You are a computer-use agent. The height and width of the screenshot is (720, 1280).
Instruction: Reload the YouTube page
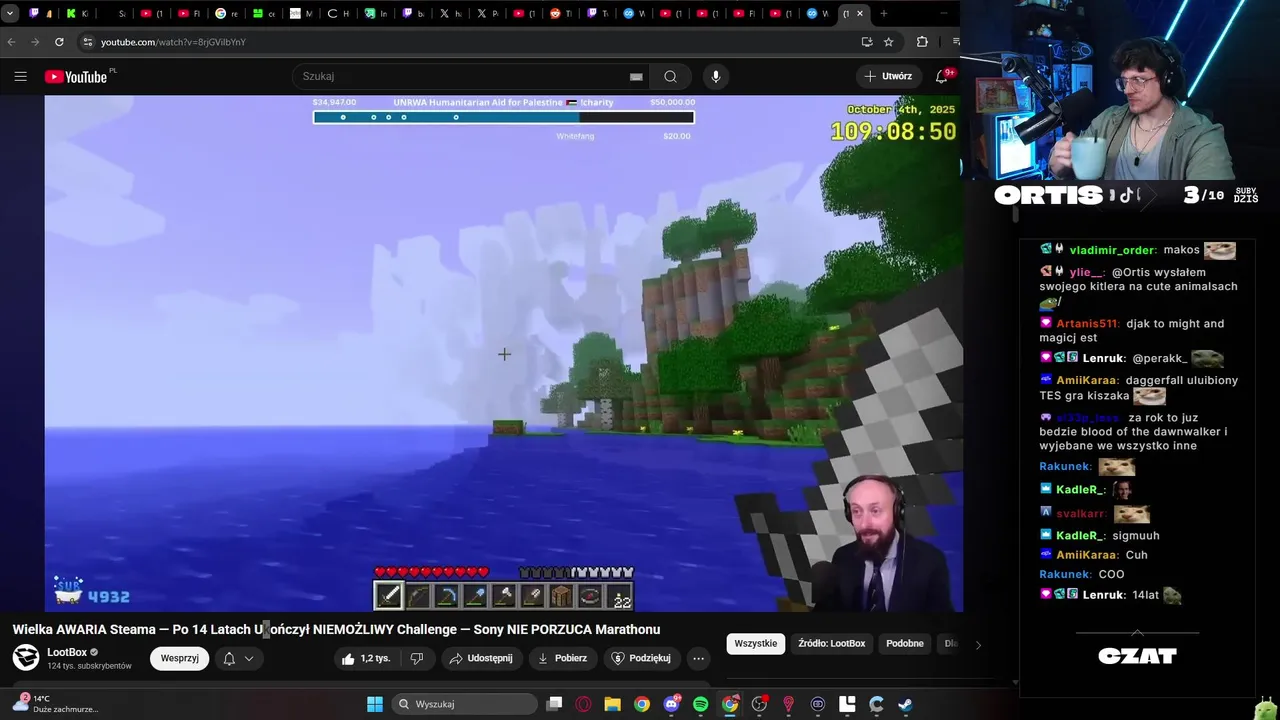tap(59, 42)
